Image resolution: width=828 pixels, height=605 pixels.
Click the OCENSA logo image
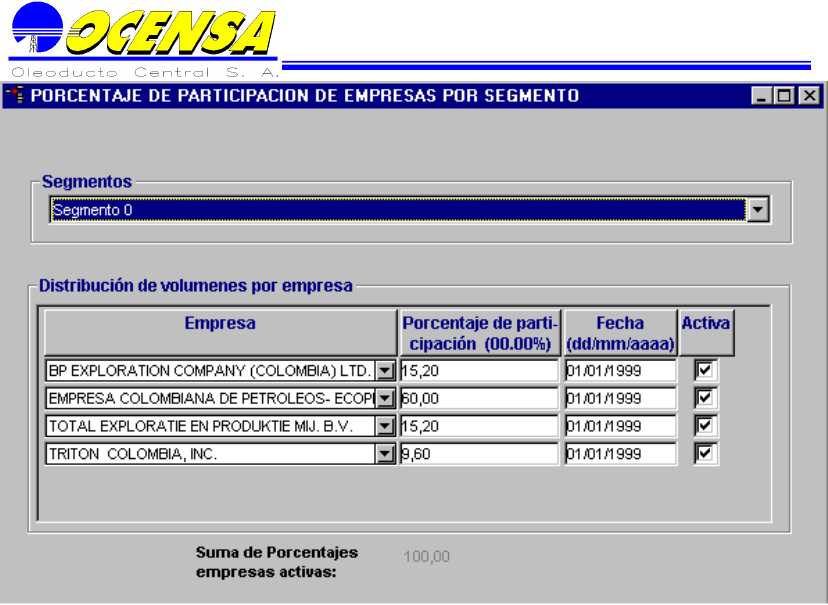coord(144,40)
